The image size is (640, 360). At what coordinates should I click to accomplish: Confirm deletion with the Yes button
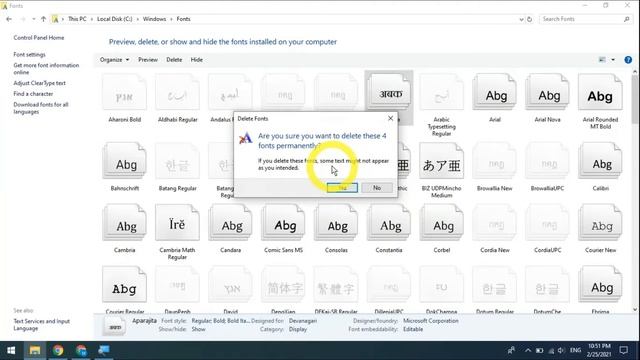[342, 188]
